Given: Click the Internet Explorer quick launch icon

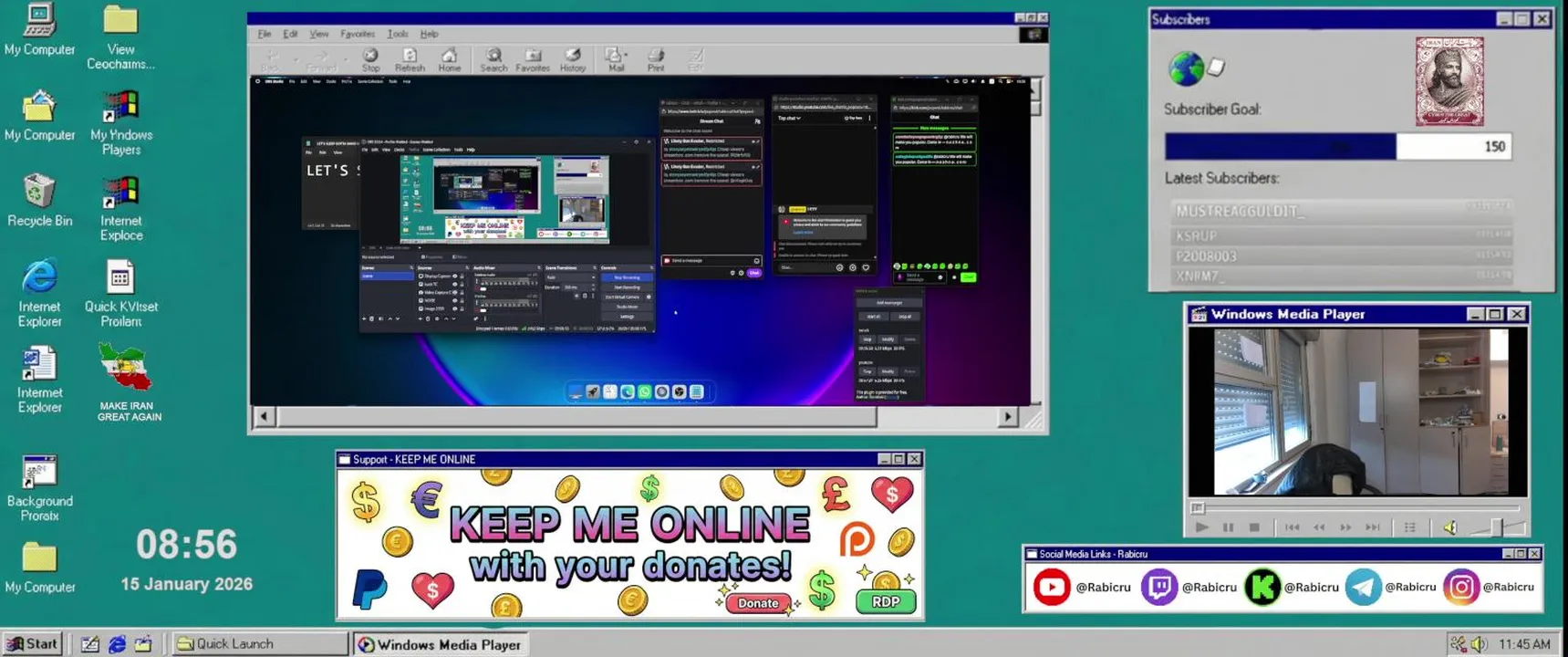Looking at the screenshot, I should [x=117, y=644].
